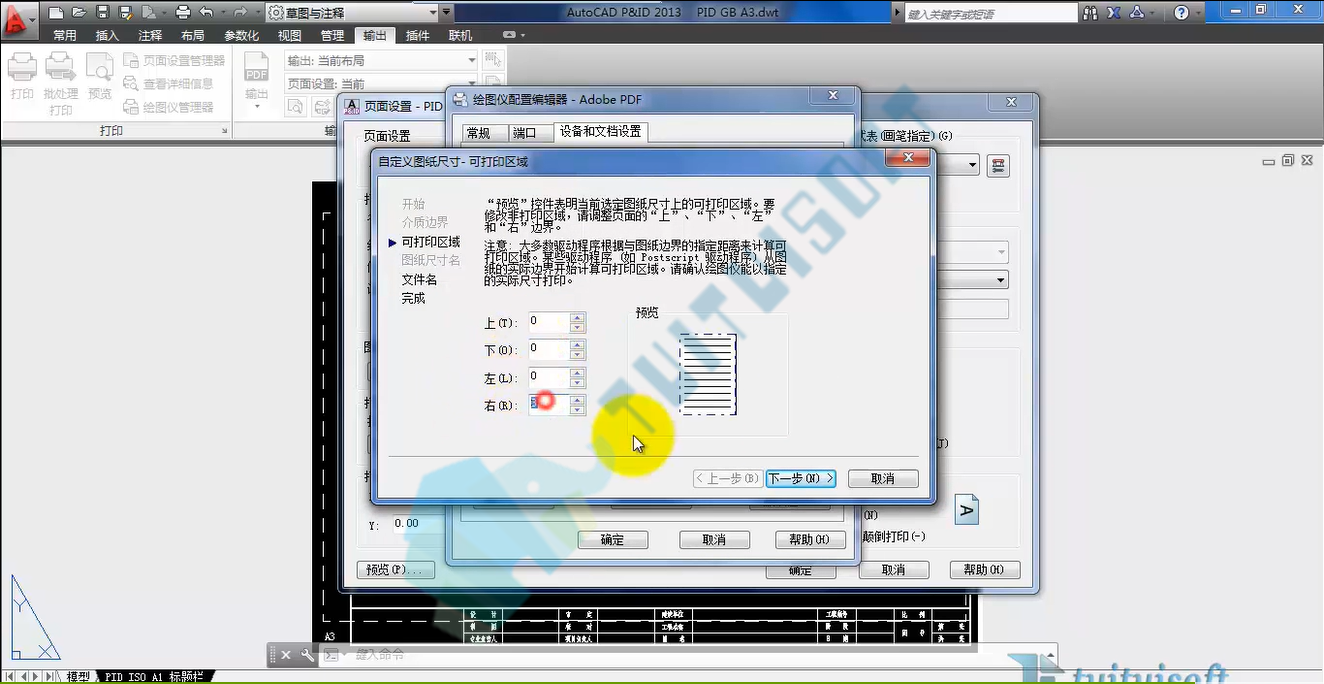
Task: Switch to the 常用 ribbon tab
Action: [65, 35]
